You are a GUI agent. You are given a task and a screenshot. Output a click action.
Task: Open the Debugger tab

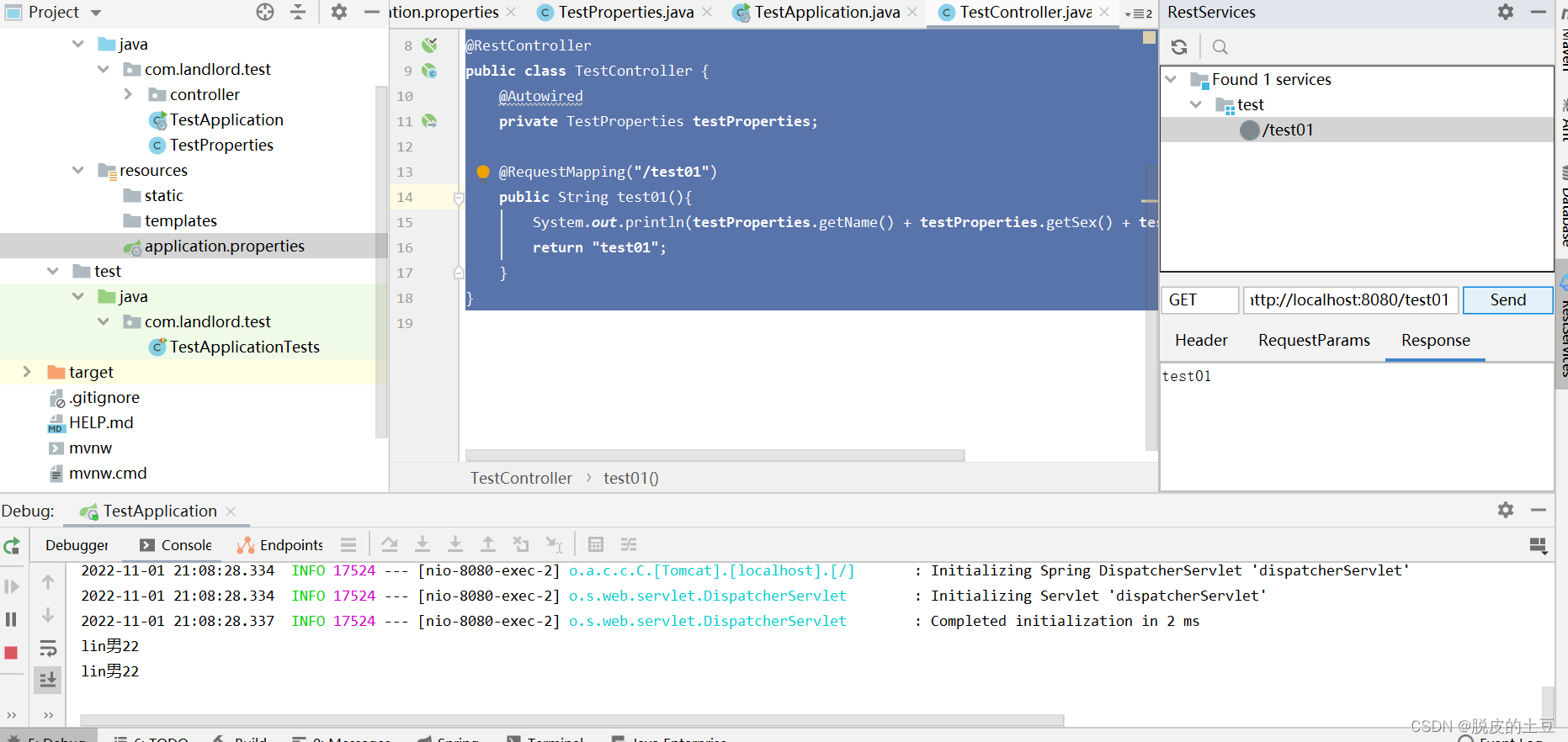(x=77, y=545)
